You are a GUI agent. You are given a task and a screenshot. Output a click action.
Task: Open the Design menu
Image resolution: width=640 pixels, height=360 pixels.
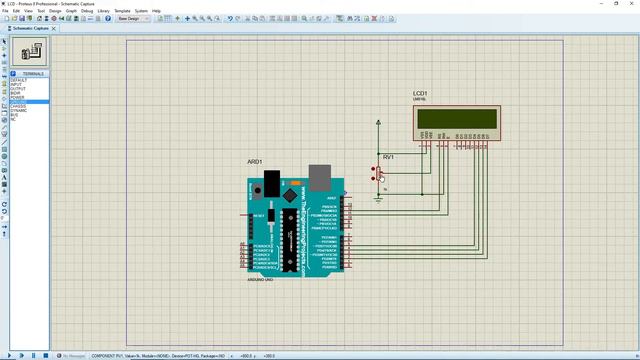pyautogui.click(x=55, y=11)
